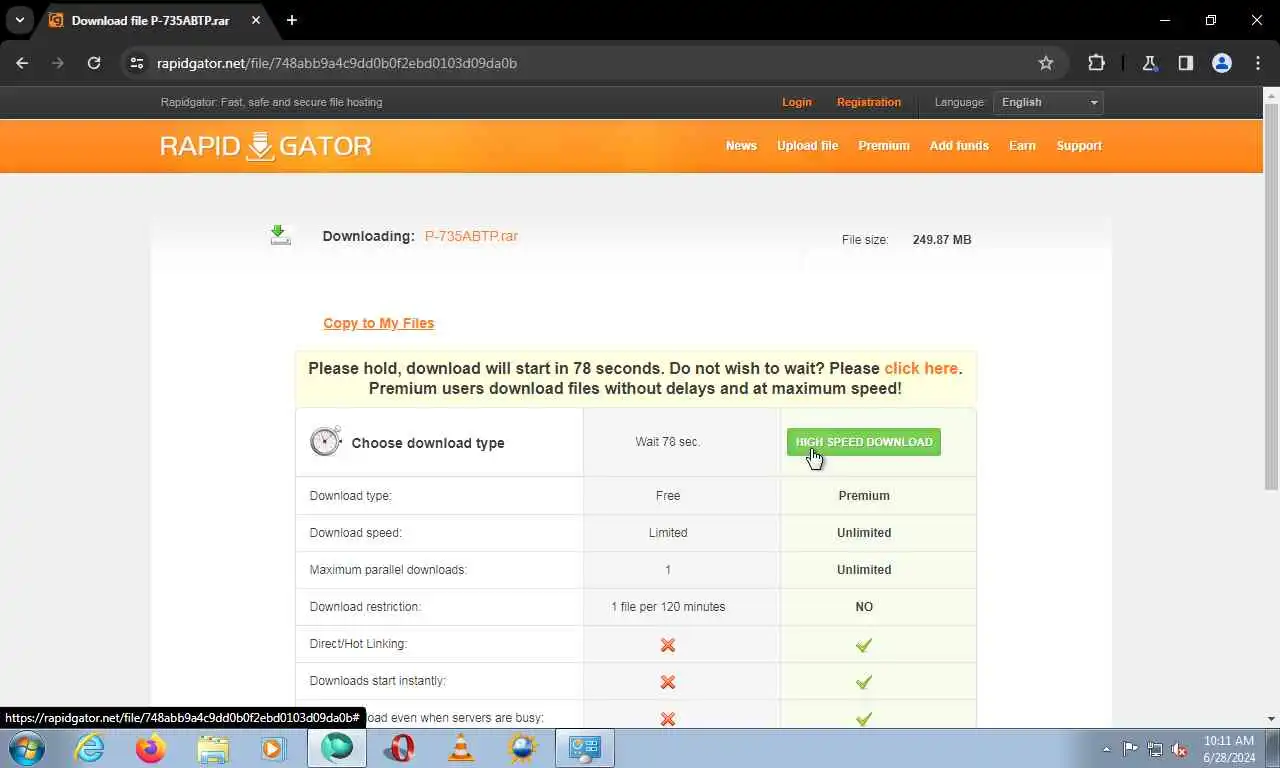The height and width of the screenshot is (768, 1280).
Task: Click the browser back arrow
Action: 22,63
